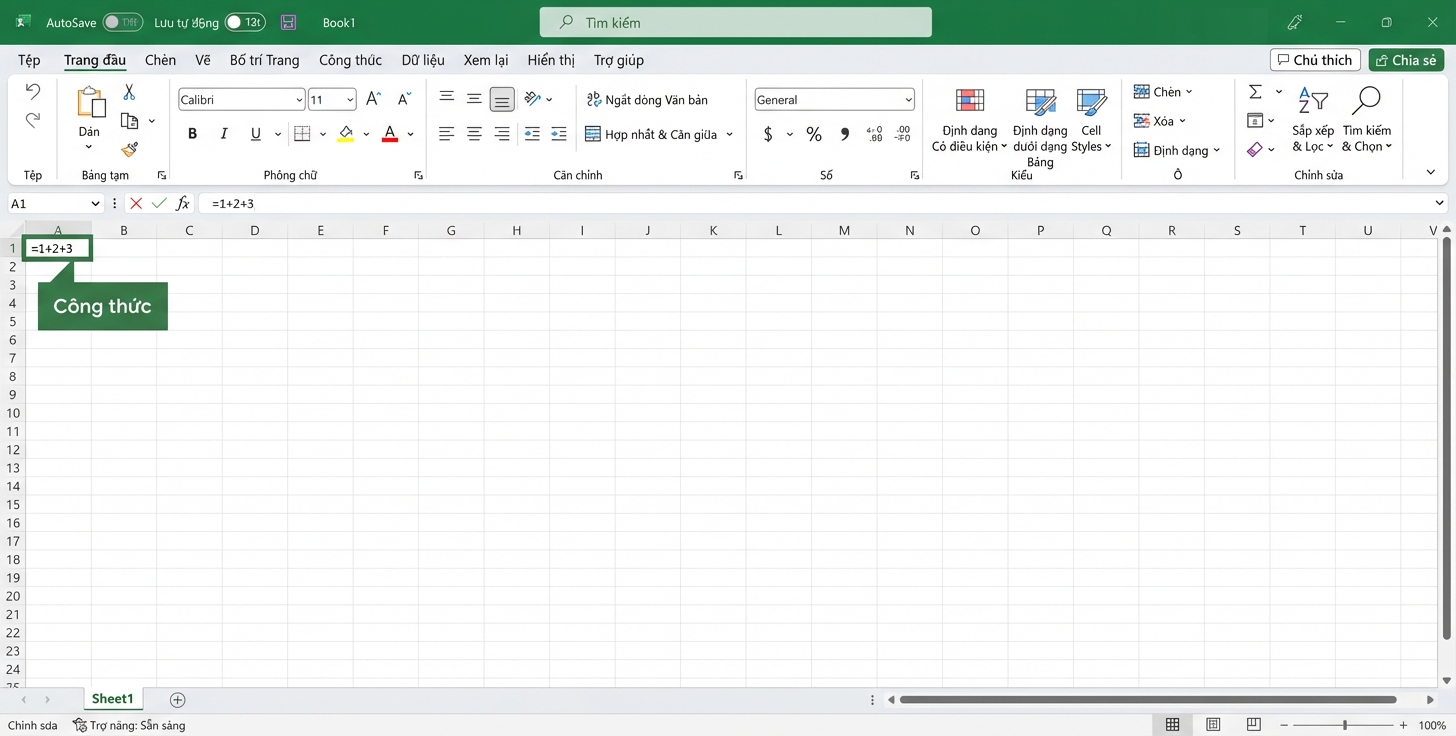Click the Tìm kiếm search box

pyautogui.click(x=735, y=22)
